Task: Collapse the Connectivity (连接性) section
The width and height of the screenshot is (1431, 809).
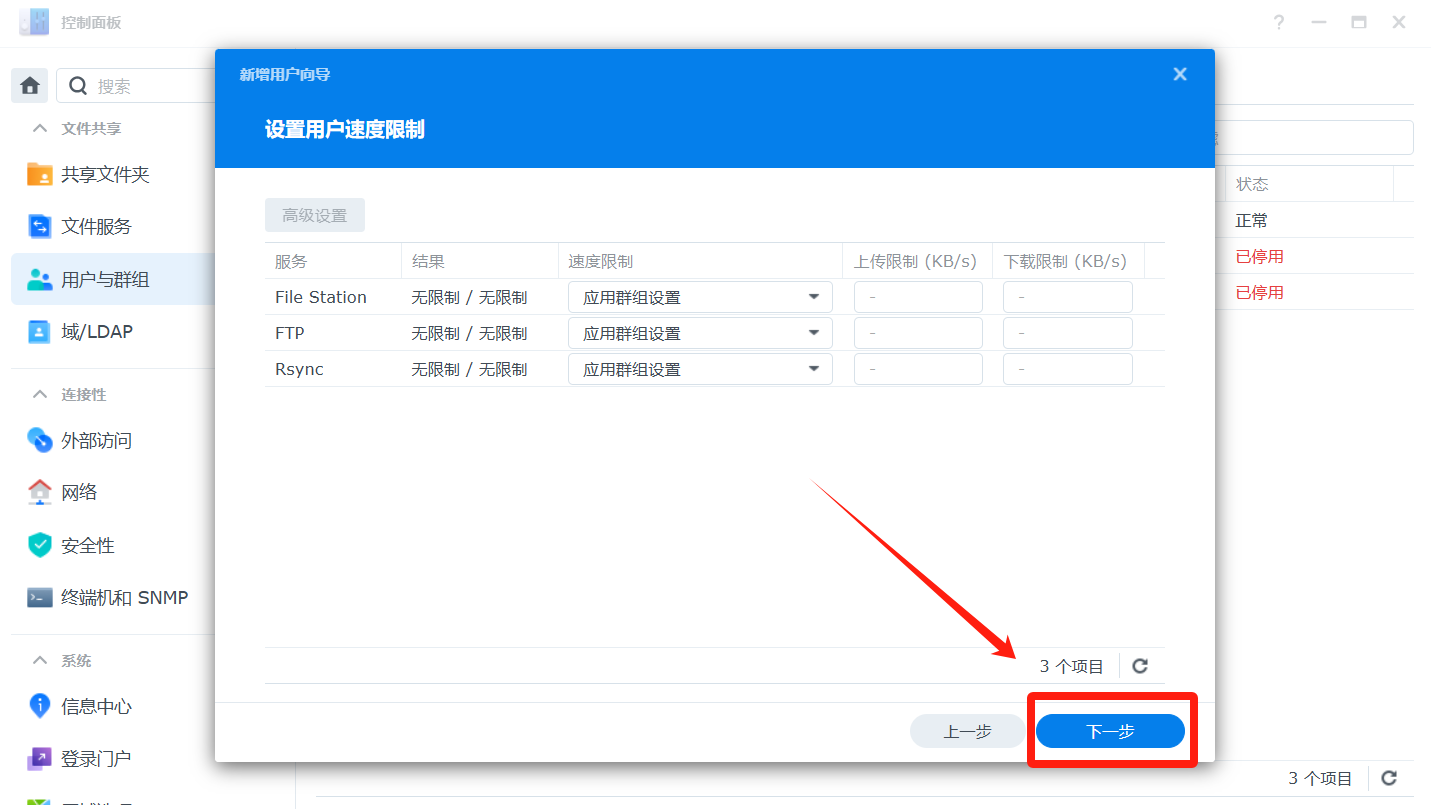Action: tap(40, 395)
